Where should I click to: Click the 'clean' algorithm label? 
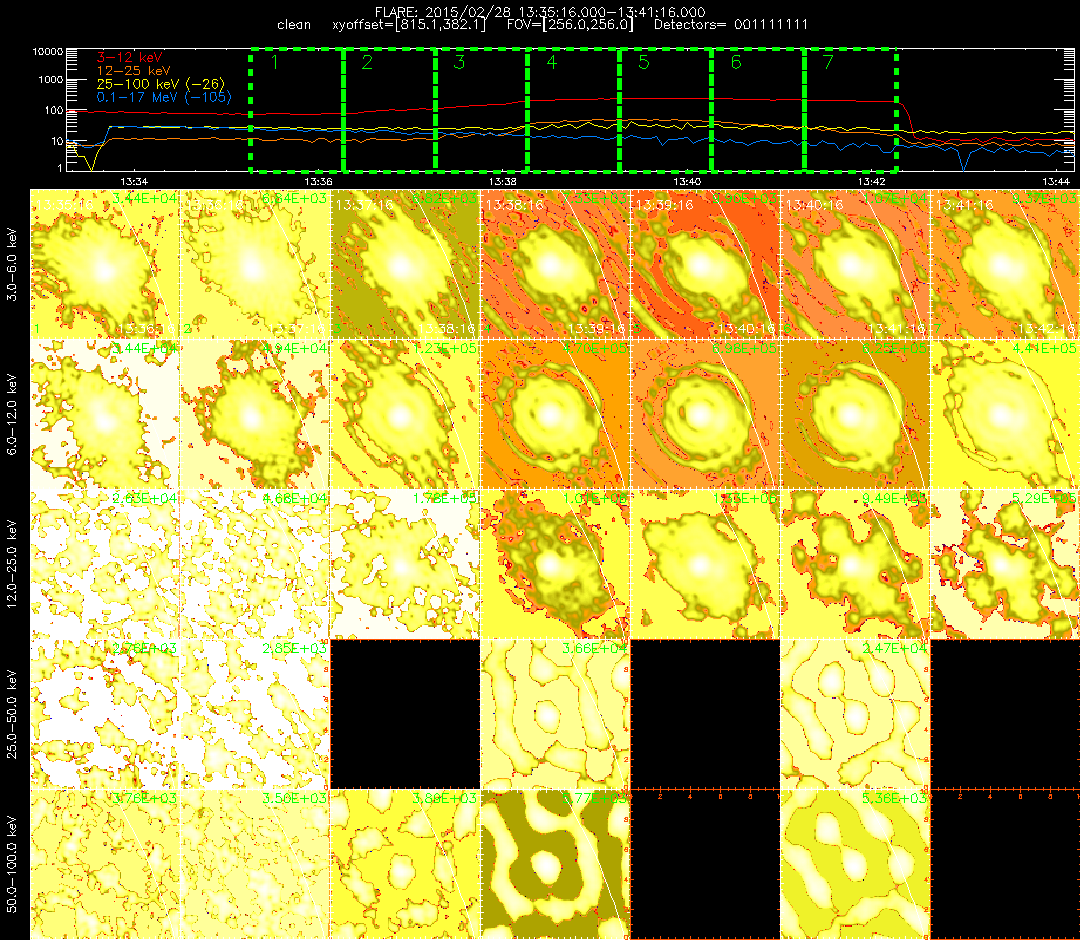tap(294, 25)
